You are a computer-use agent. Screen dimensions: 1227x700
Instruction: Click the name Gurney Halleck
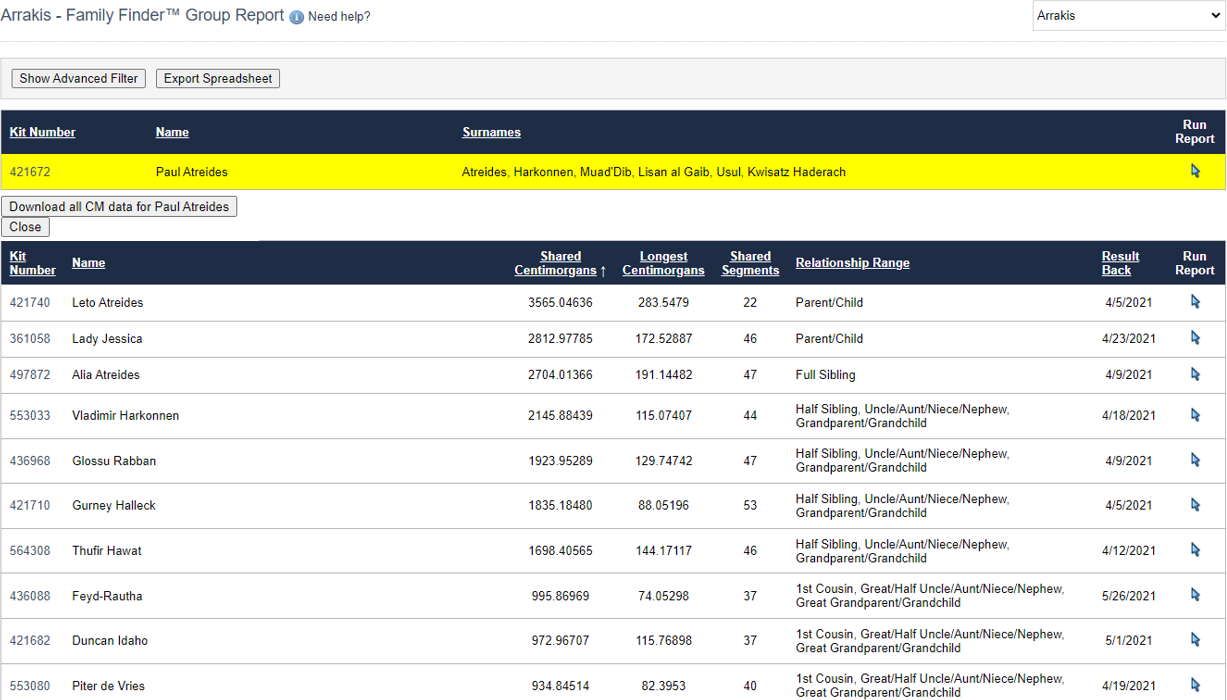click(x=114, y=506)
